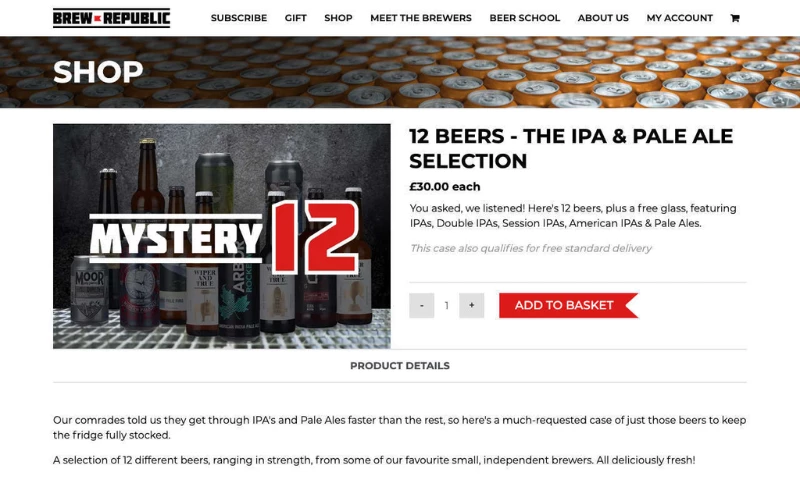Click the Mystery 12 product image
This screenshot has width=800, height=480.
point(222,236)
